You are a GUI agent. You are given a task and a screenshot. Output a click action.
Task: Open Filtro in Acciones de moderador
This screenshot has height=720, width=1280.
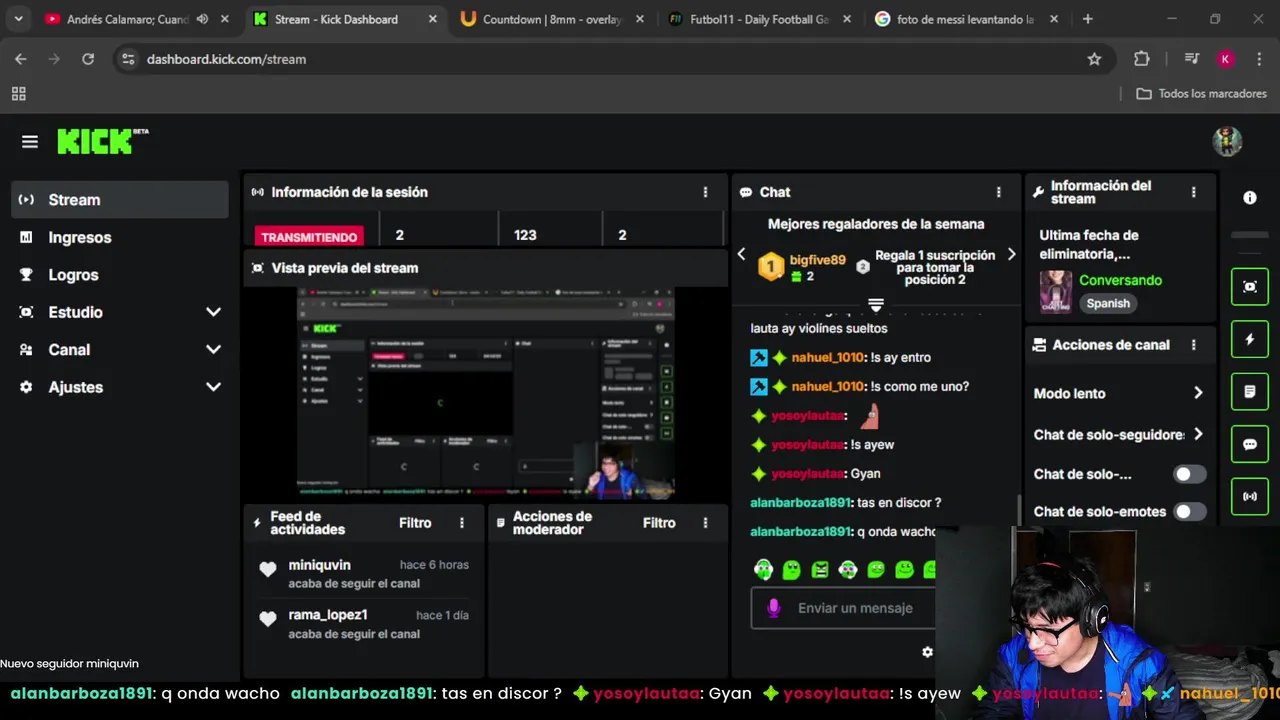pos(659,523)
